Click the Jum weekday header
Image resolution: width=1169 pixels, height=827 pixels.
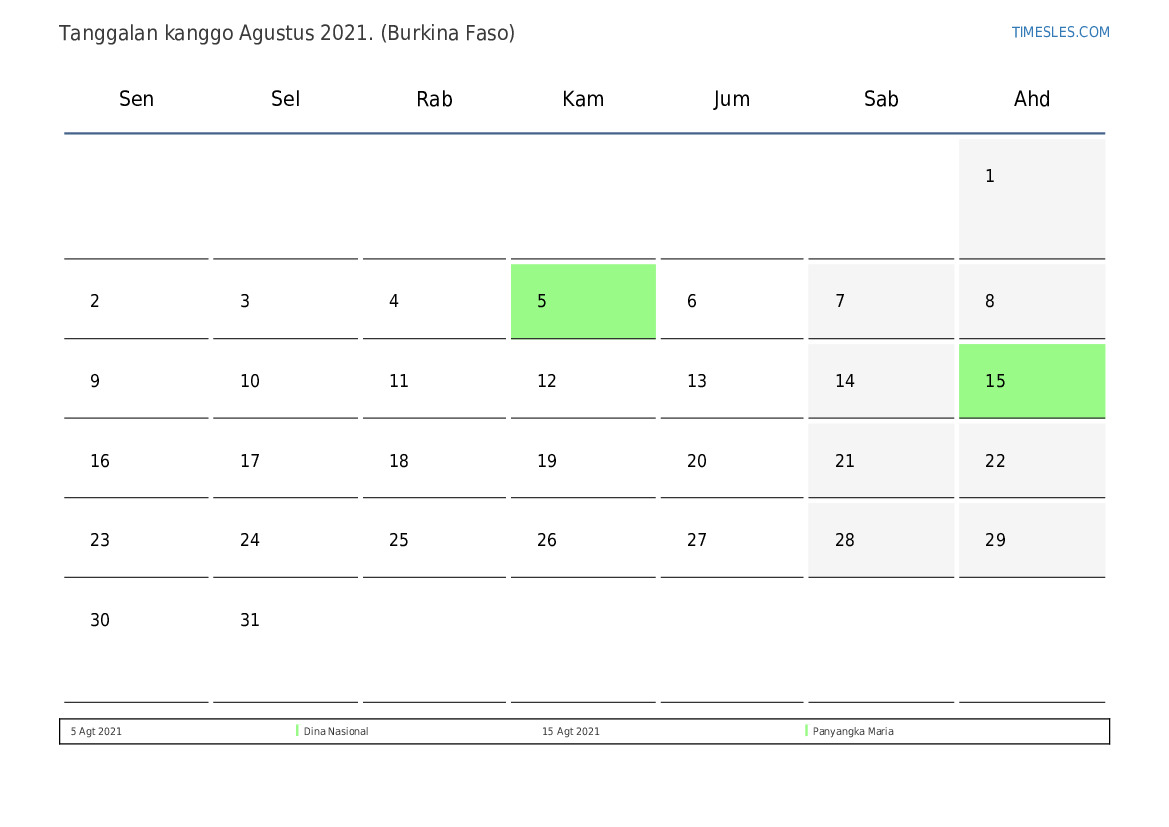[x=732, y=99]
